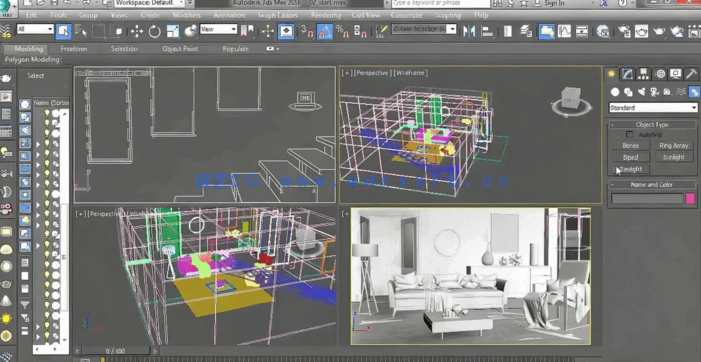Click the Daylight system button
Screen dimensions: 701x362
click(630, 169)
